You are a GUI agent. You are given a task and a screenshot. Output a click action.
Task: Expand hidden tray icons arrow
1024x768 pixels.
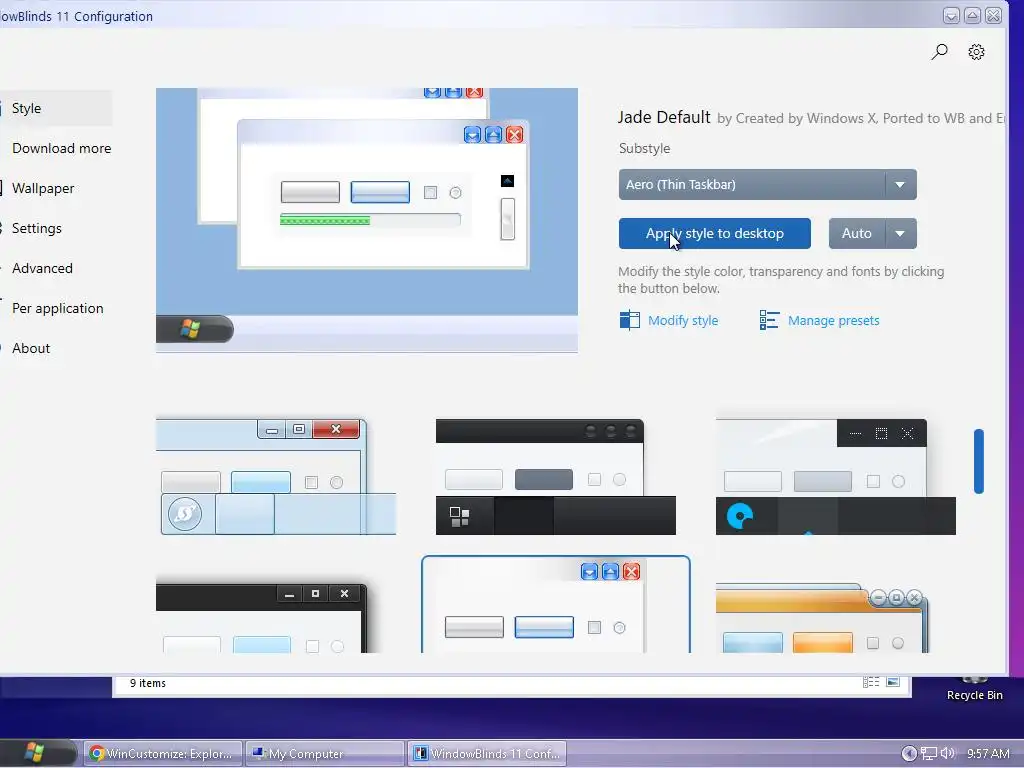pyautogui.click(x=909, y=754)
